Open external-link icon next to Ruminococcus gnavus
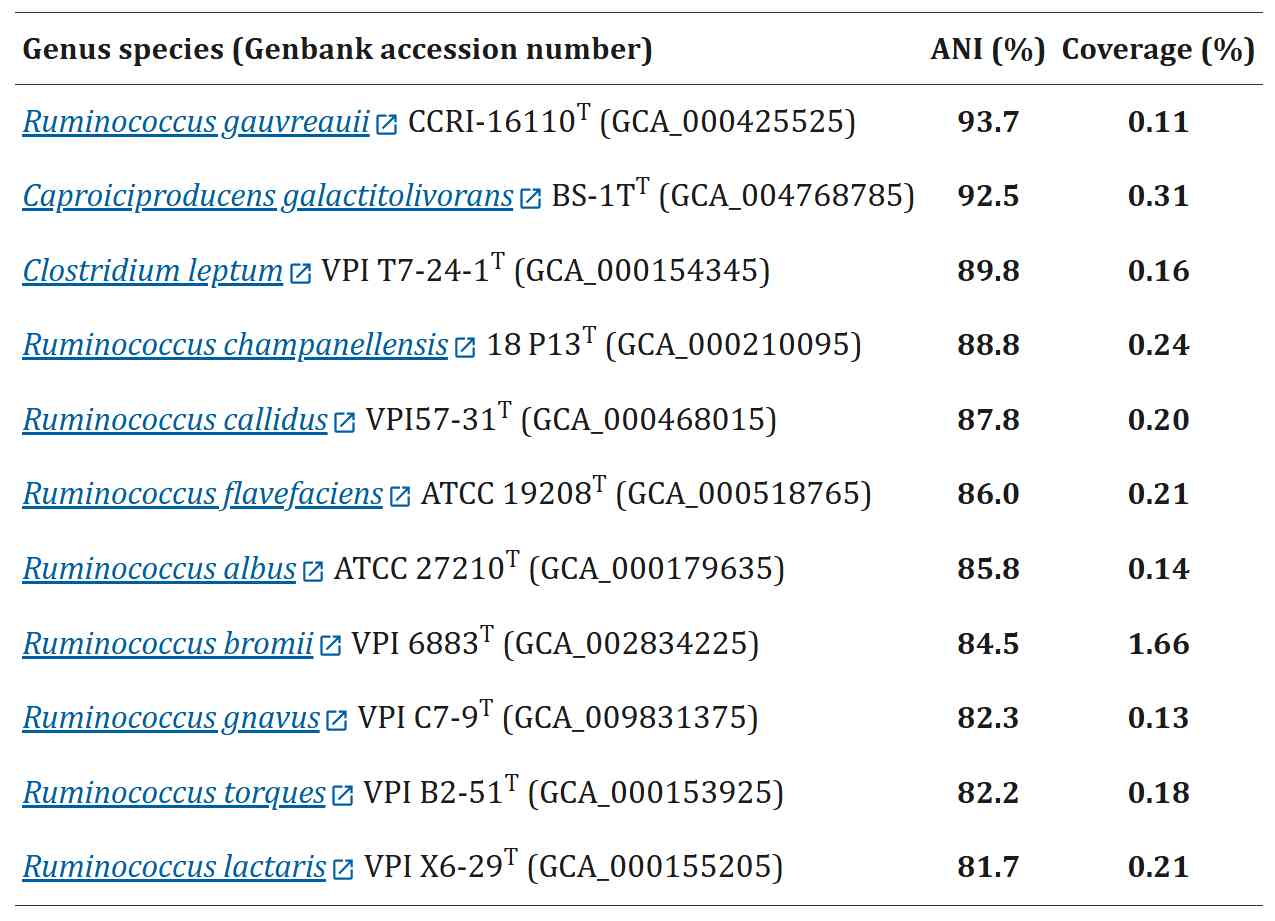The width and height of the screenshot is (1275, 921). (x=337, y=721)
